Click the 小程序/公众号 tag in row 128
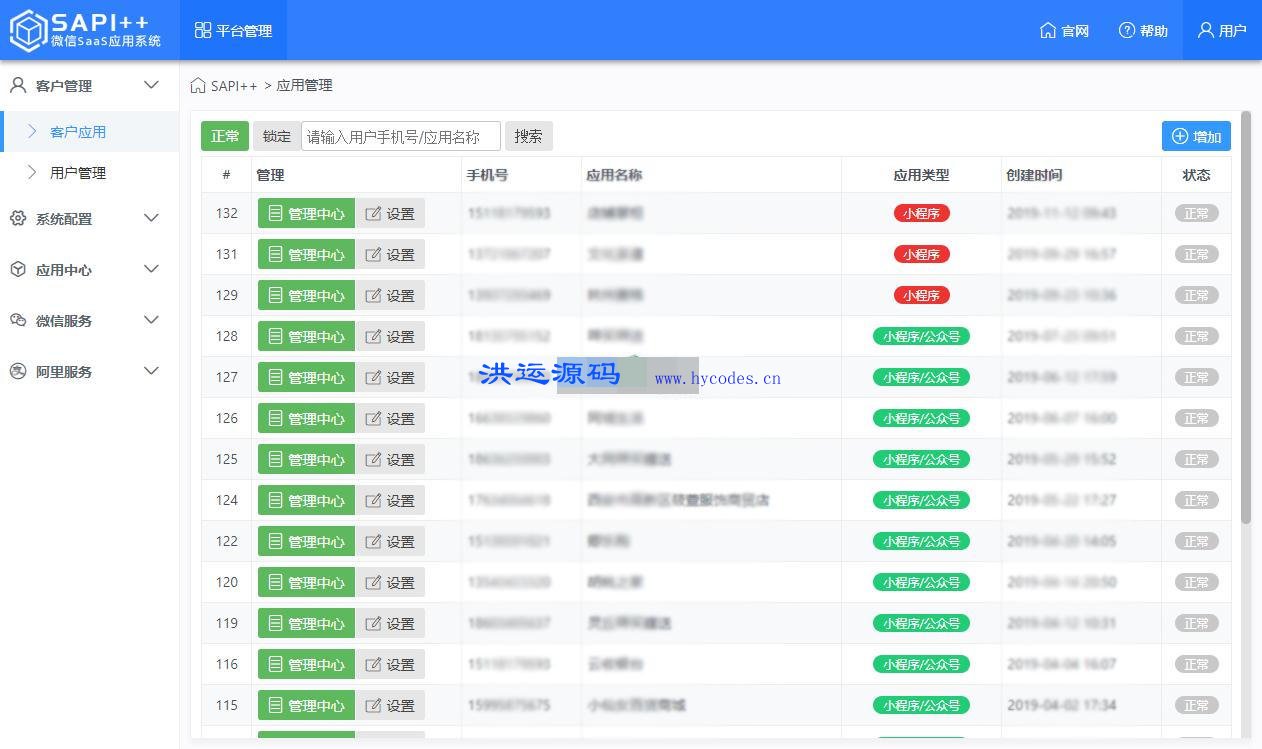Viewport: 1262px width, 749px height. pyautogui.click(x=921, y=336)
